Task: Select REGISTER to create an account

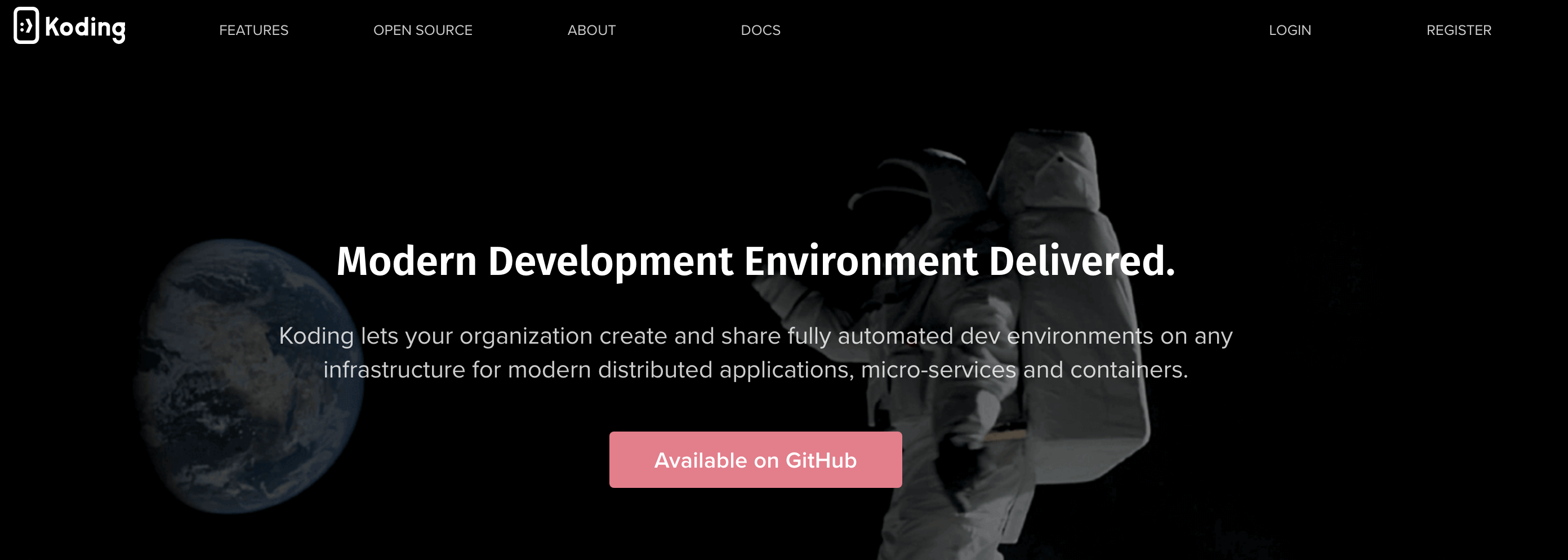Action: (x=1458, y=30)
